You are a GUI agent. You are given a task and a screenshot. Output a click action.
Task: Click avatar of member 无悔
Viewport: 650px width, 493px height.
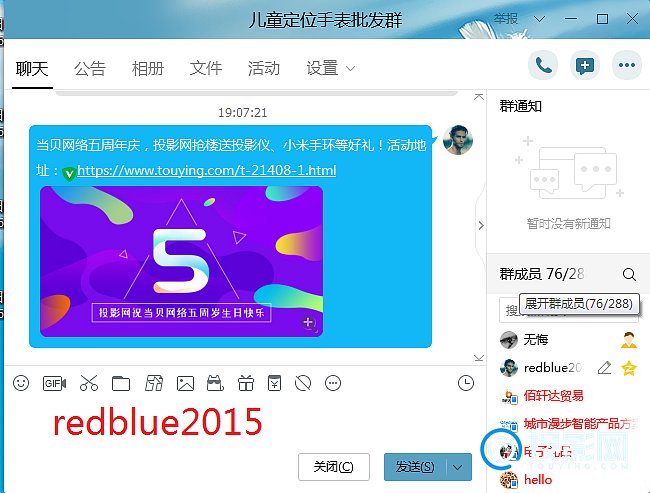point(509,340)
